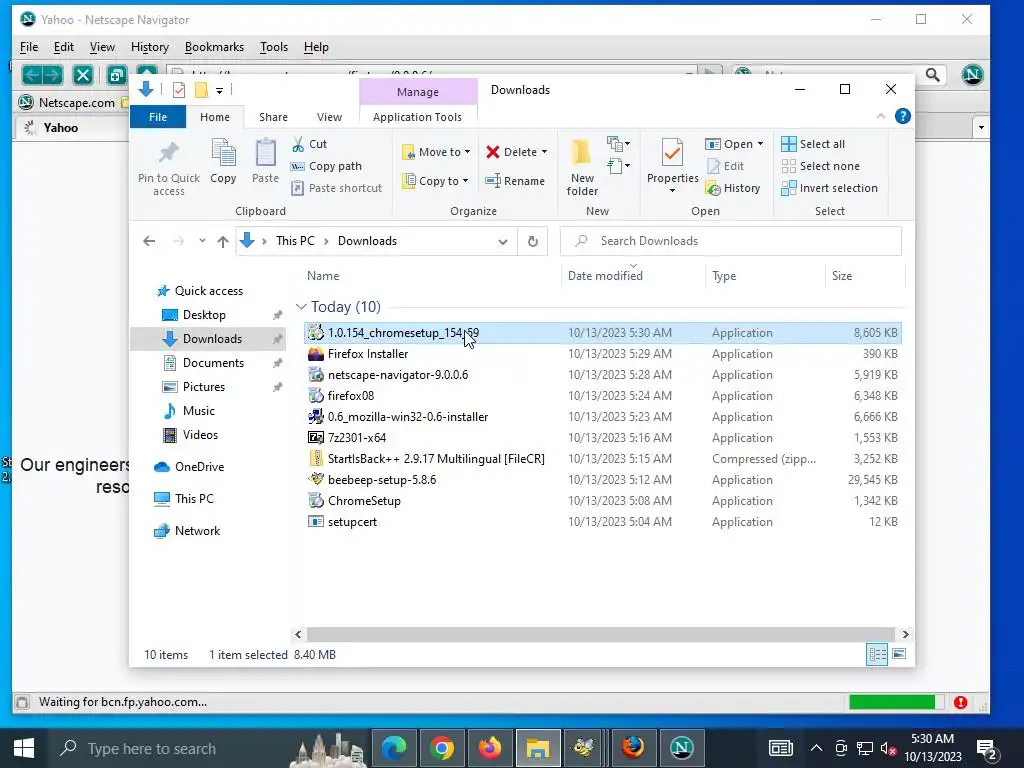The height and width of the screenshot is (768, 1024).
Task: Click the Copy button in ribbon
Action: click(x=223, y=161)
